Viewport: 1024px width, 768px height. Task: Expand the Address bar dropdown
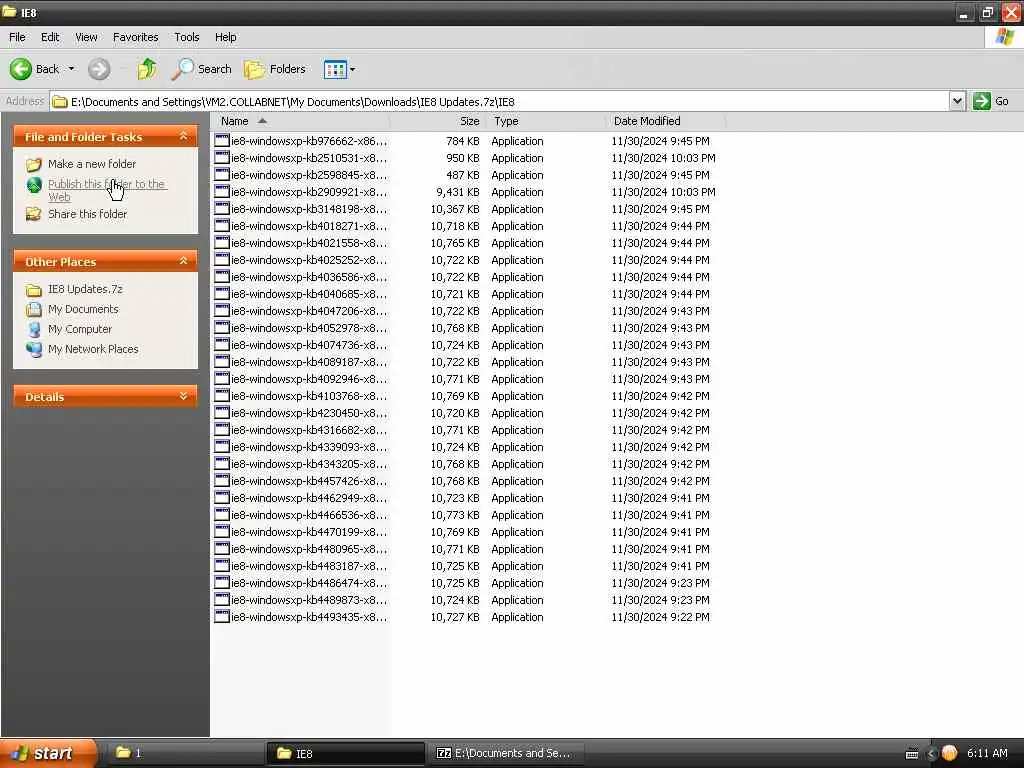[x=957, y=101]
